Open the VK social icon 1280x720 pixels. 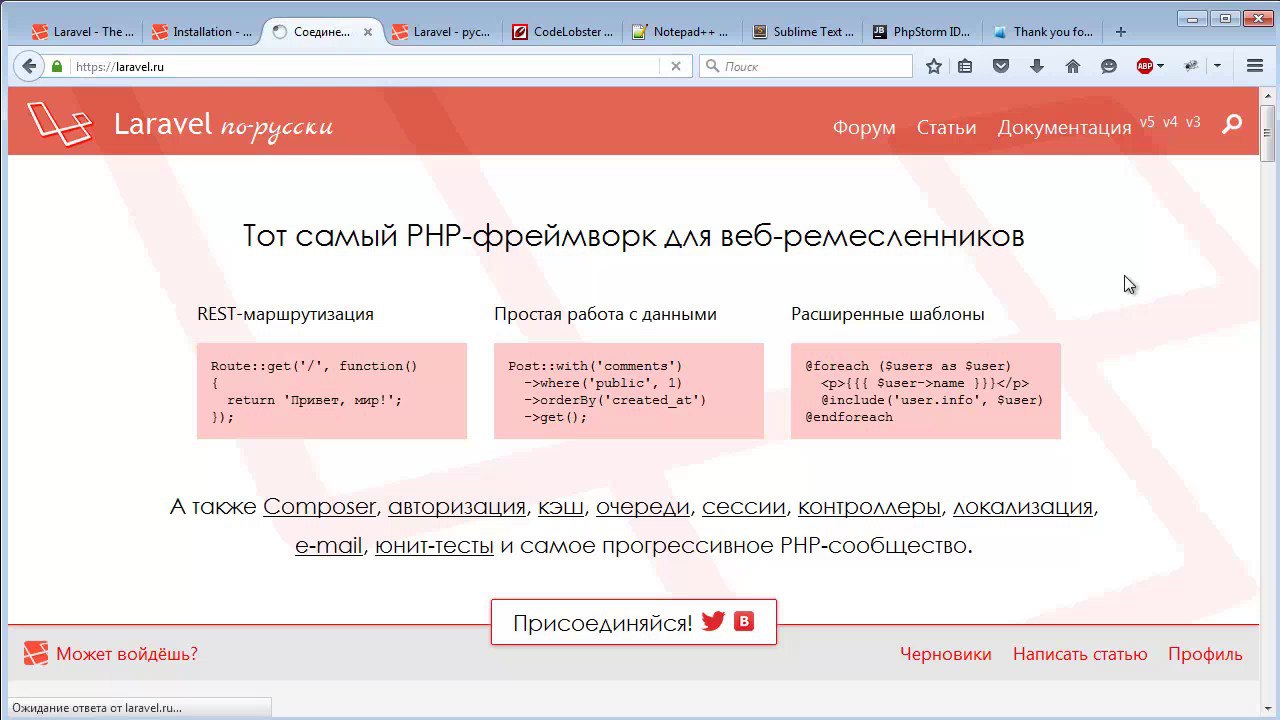744,621
